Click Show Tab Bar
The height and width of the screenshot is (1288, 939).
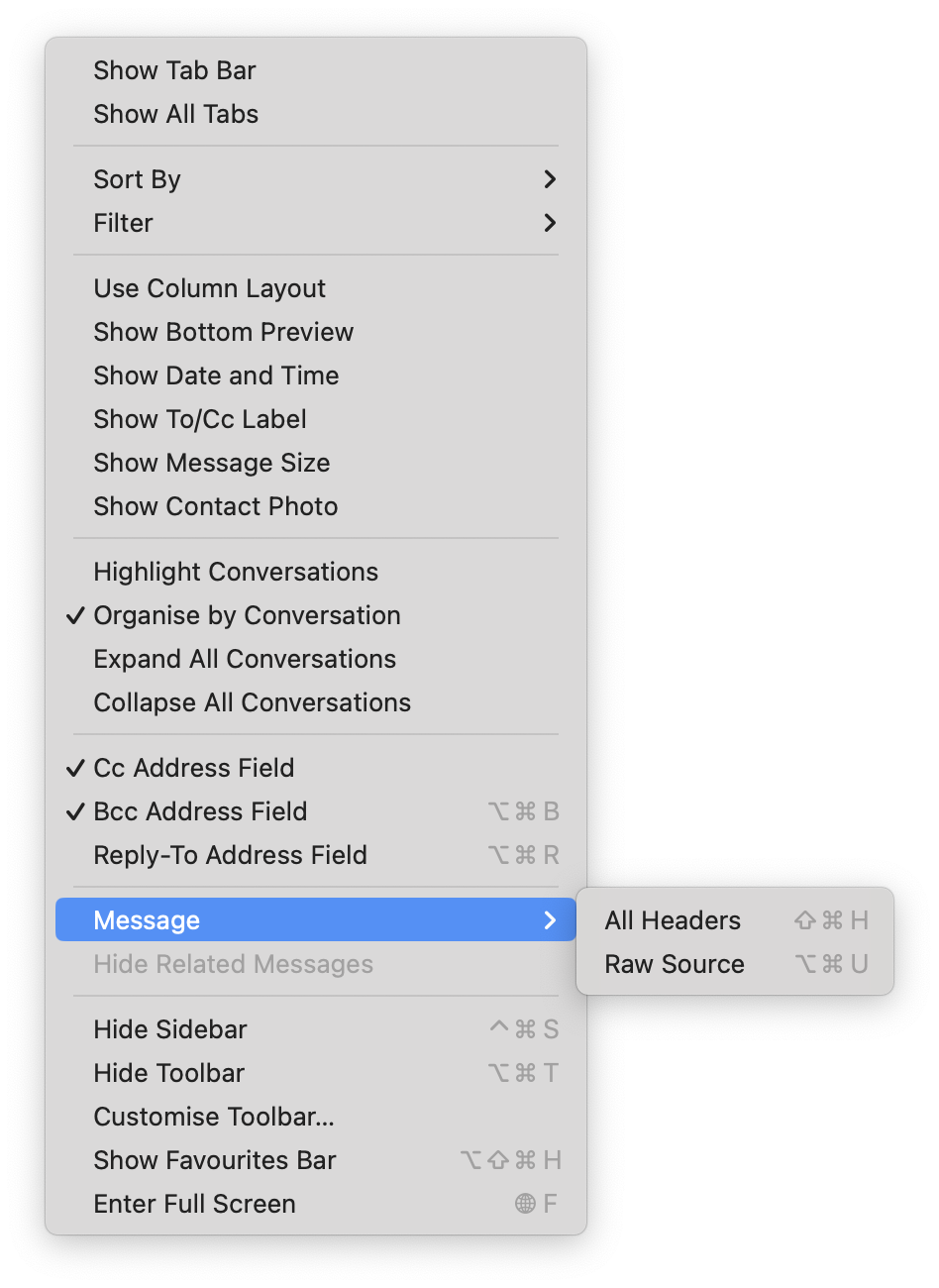[174, 70]
